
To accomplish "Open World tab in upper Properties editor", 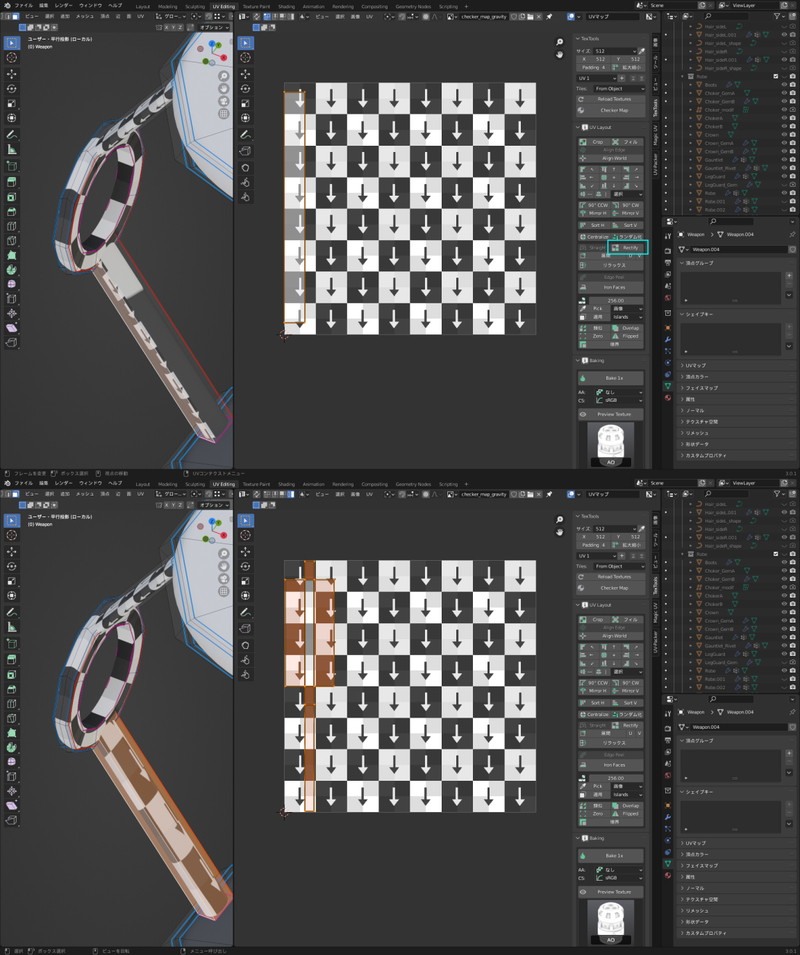I will 668,298.
